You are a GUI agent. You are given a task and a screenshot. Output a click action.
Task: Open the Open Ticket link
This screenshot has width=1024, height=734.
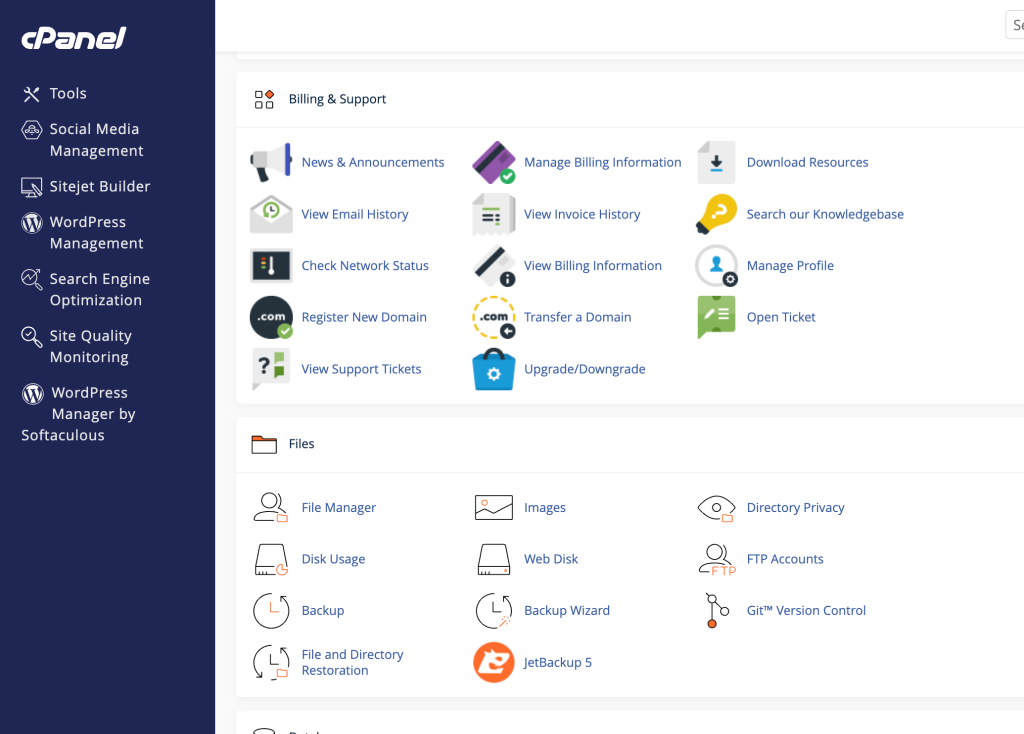coord(780,317)
